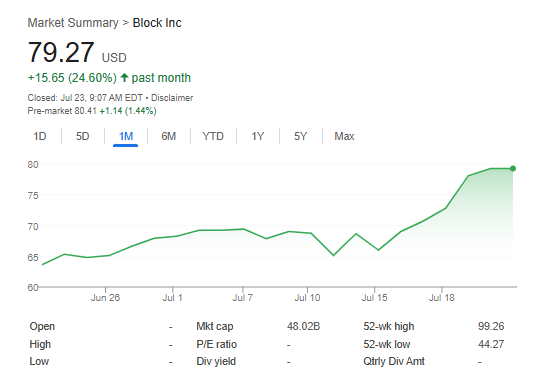Click the Jul 18 axis label
548x384 pixels.
pyautogui.click(x=442, y=298)
